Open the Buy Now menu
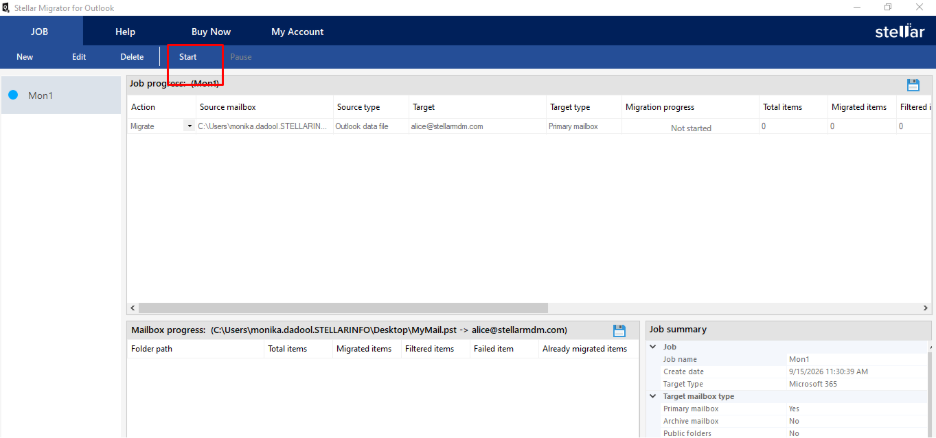This screenshot has height=438, width=936. point(211,32)
